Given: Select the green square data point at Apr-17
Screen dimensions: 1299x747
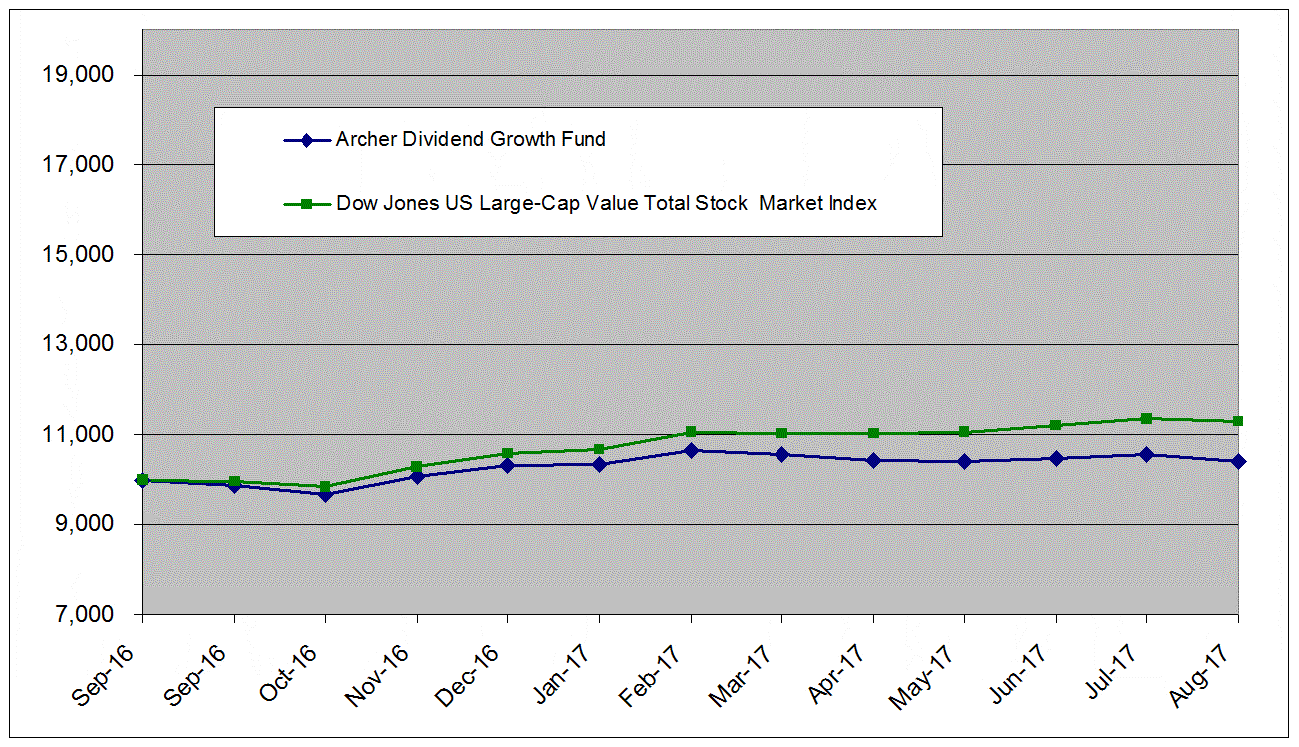Looking at the screenshot, I should point(873,433).
